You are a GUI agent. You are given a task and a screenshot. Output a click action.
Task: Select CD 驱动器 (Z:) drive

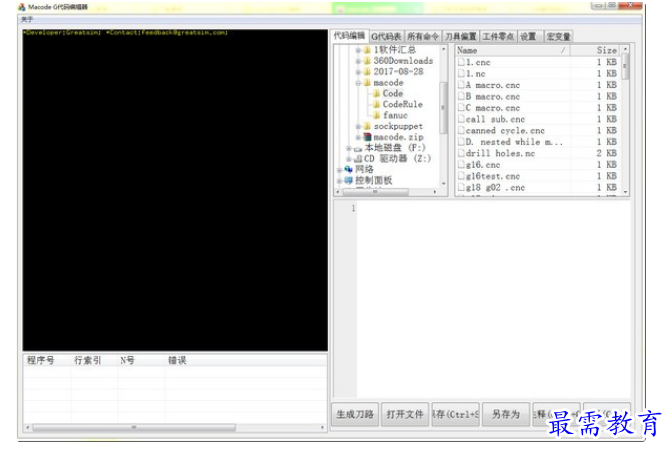tap(397, 159)
